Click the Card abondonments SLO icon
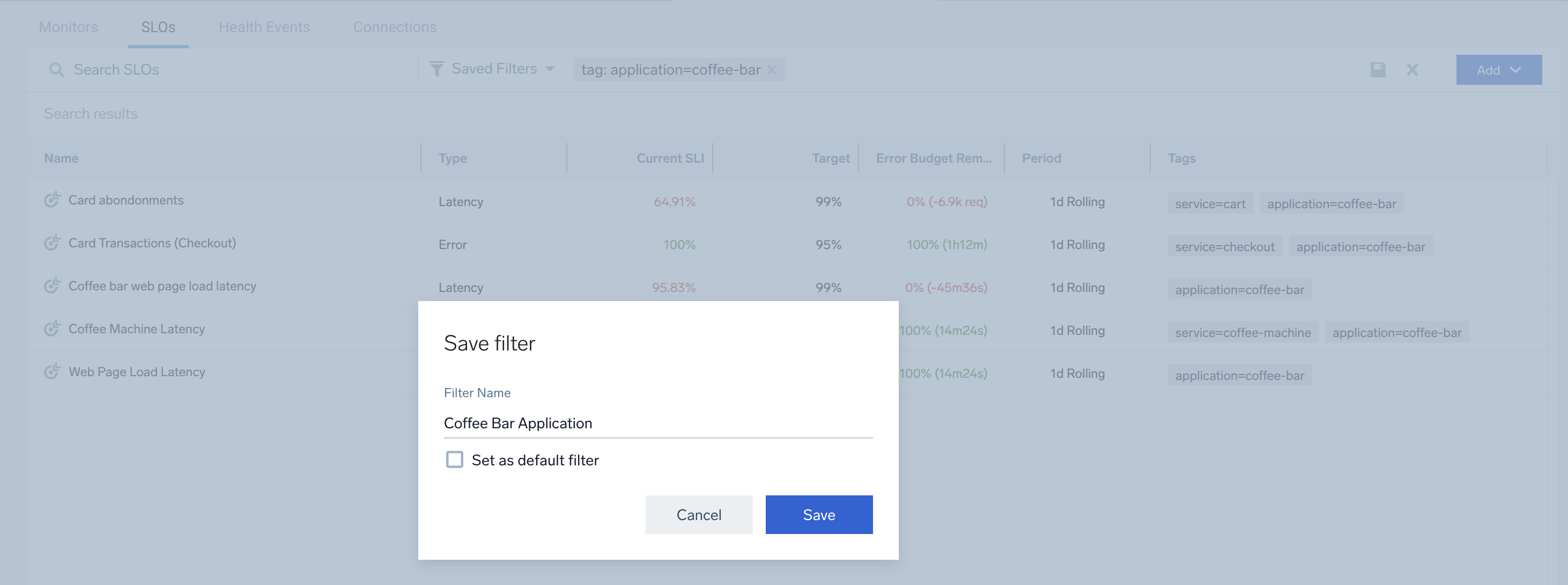This screenshot has height=585, width=1568. [53, 200]
